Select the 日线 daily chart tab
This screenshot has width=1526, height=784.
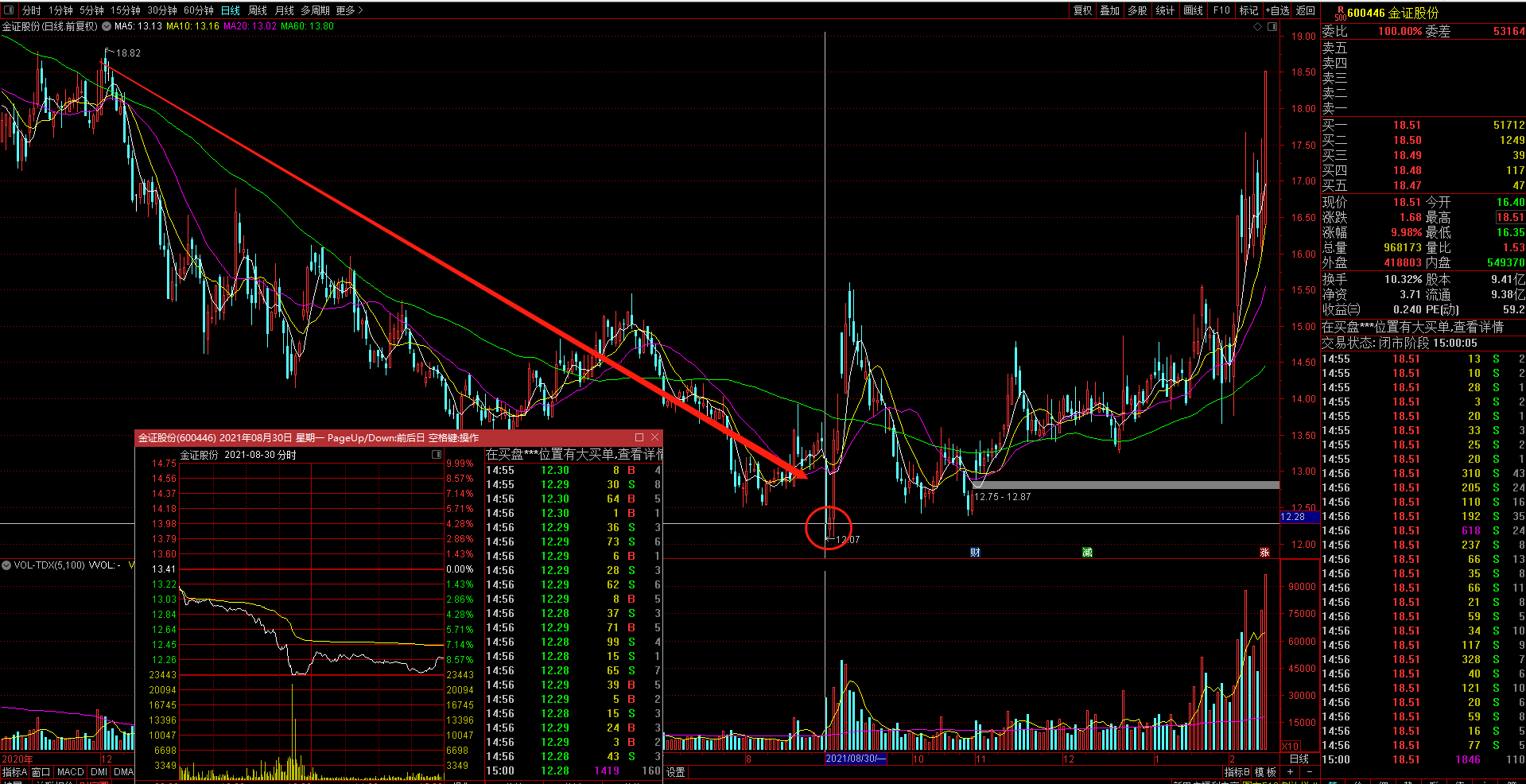point(231,10)
